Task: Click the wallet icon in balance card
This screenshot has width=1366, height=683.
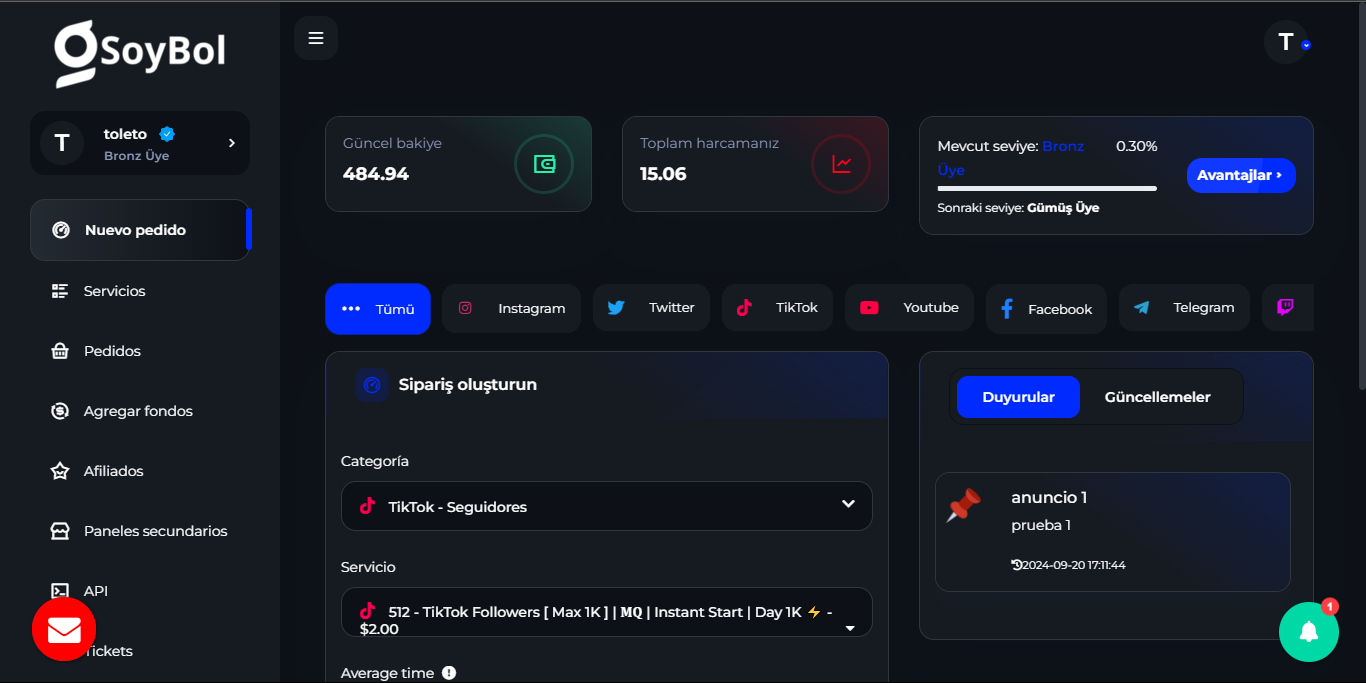Action: [x=544, y=164]
